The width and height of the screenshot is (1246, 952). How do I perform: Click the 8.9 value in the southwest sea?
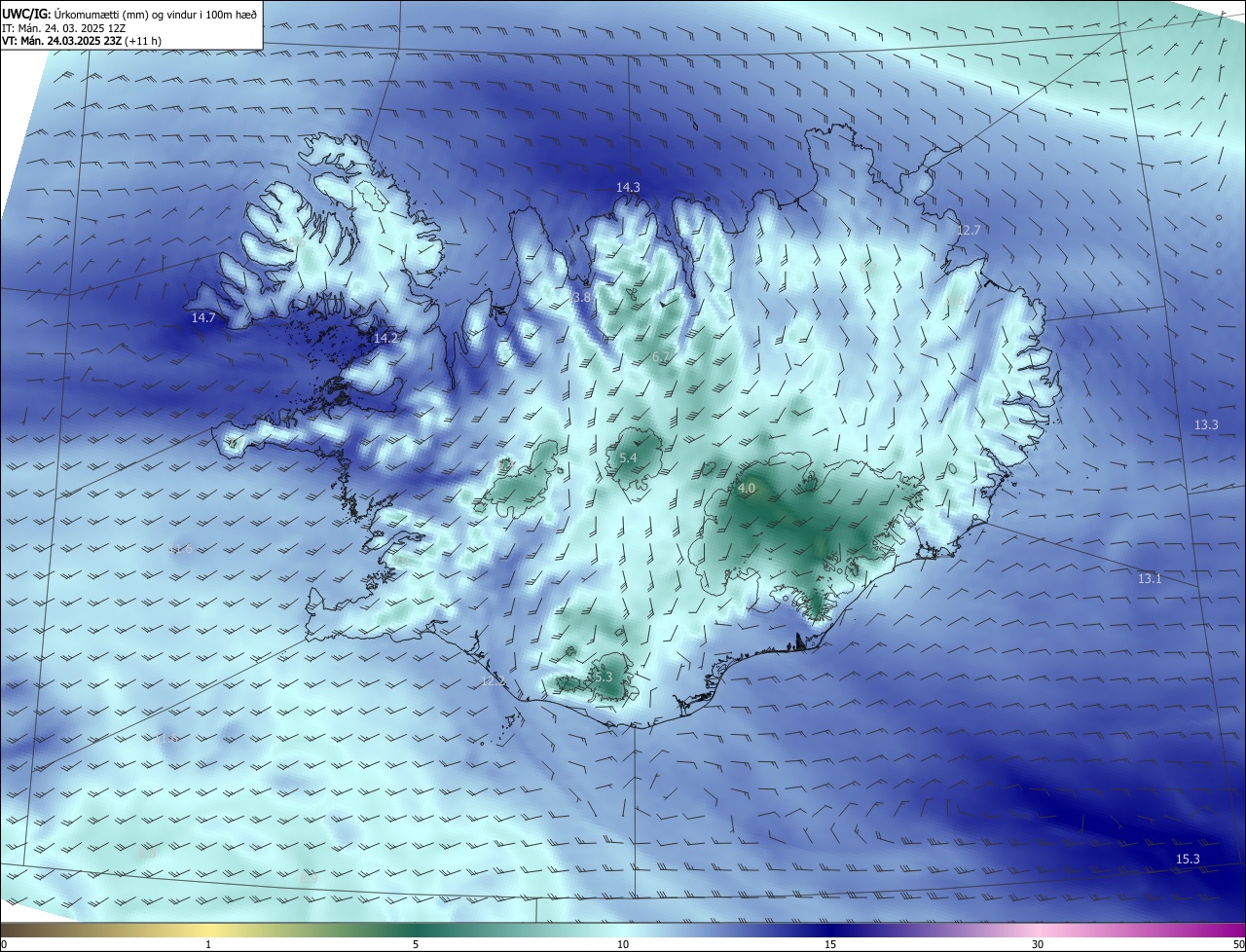309,878
